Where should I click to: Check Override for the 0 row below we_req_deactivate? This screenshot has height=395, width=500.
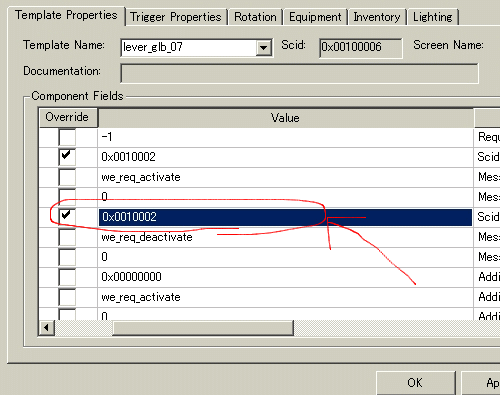click(67, 257)
